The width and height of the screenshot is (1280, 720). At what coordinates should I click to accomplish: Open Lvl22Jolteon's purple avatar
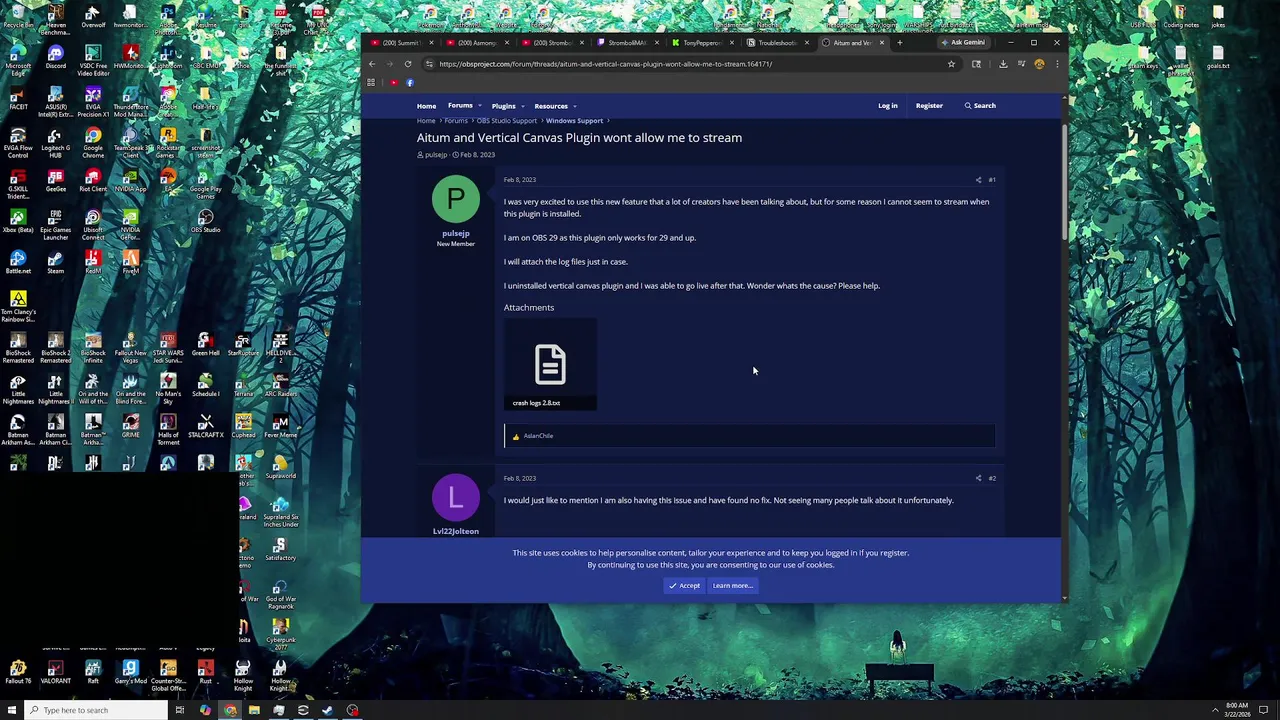coord(455,497)
